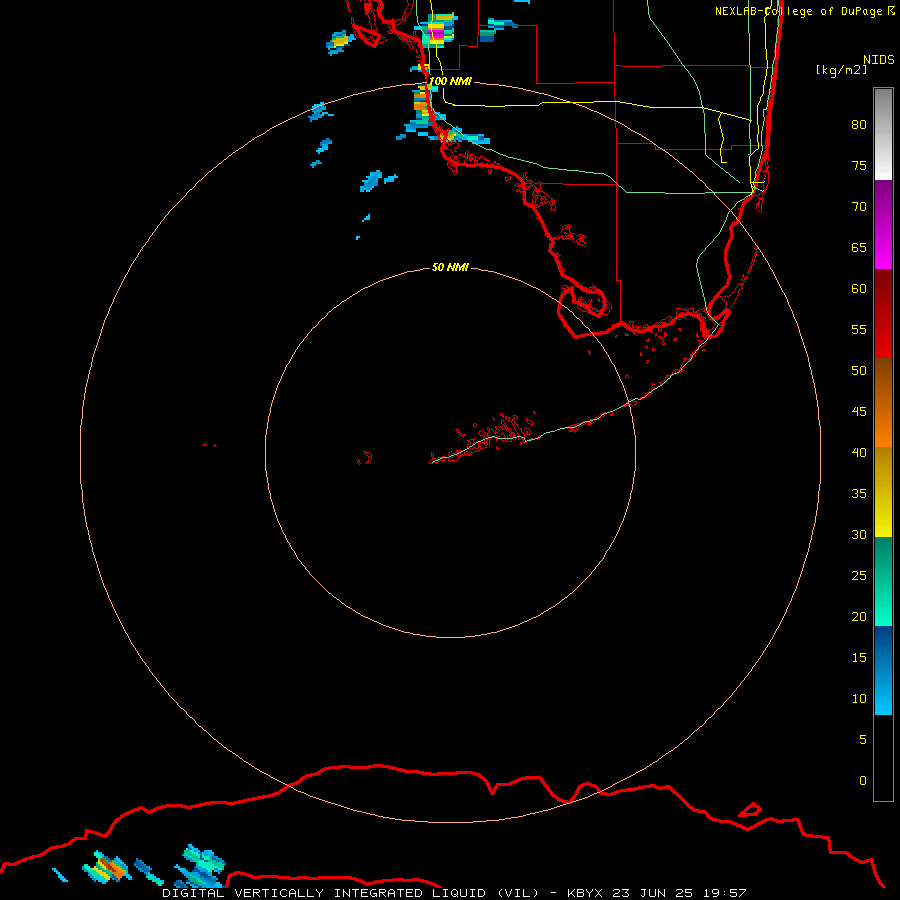Viewport: 900px width, 900px height.
Task: Click the value 80 on the color scale
Action: 859,125
